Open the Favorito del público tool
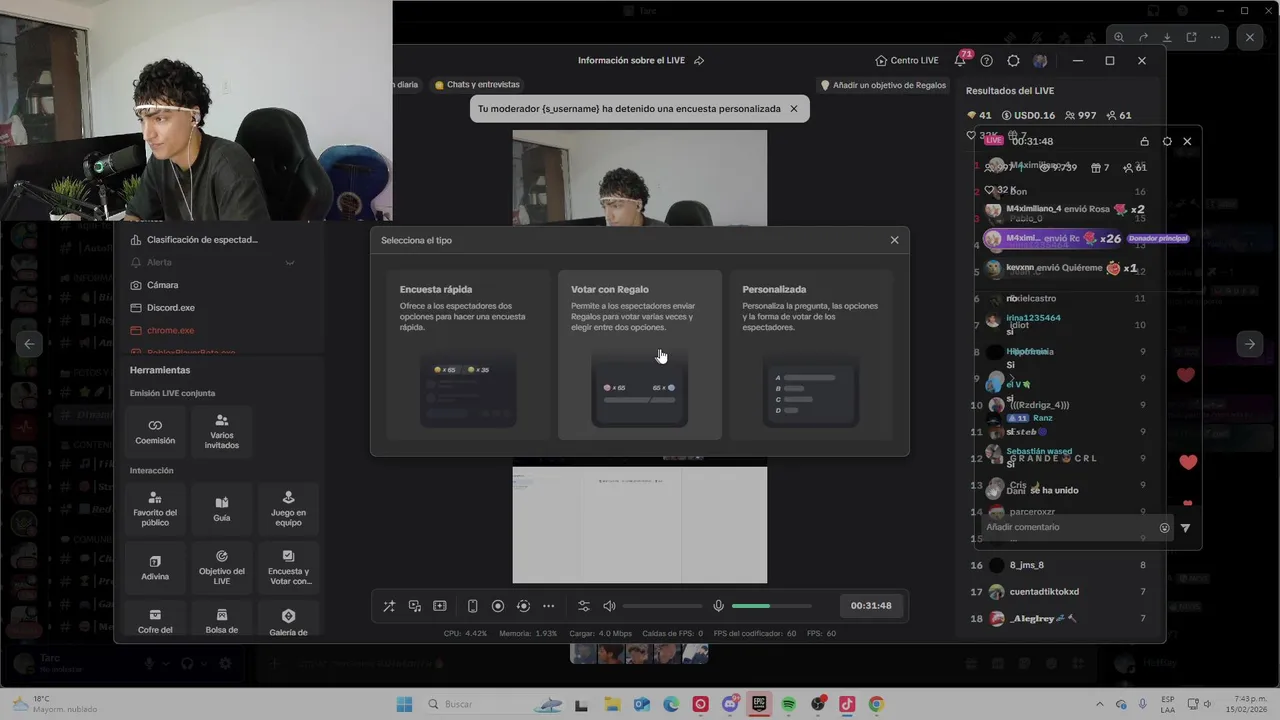Screen dimensions: 1280x720 [155, 508]
